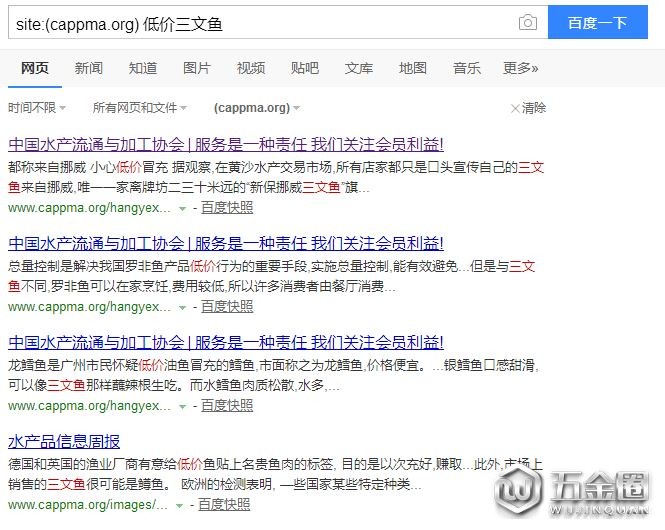Expand the arrow beside the 龙鳕鱼 result URL
This screenshot has height=530, width=665.
pos(182,407)
